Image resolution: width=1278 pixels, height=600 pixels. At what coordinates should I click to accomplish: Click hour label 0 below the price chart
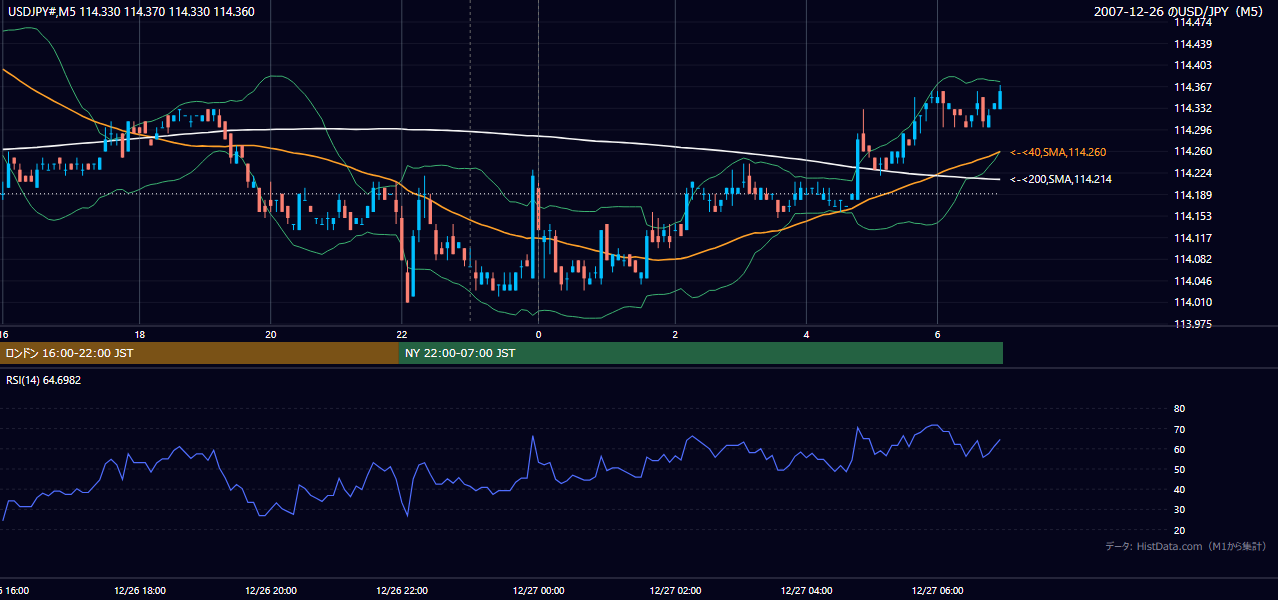[538, 334]
